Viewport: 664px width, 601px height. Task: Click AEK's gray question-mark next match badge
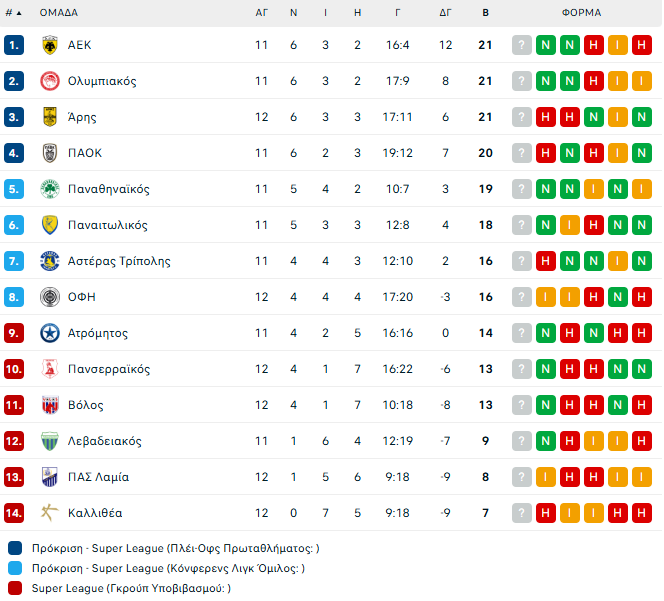[x=521, y=45]
